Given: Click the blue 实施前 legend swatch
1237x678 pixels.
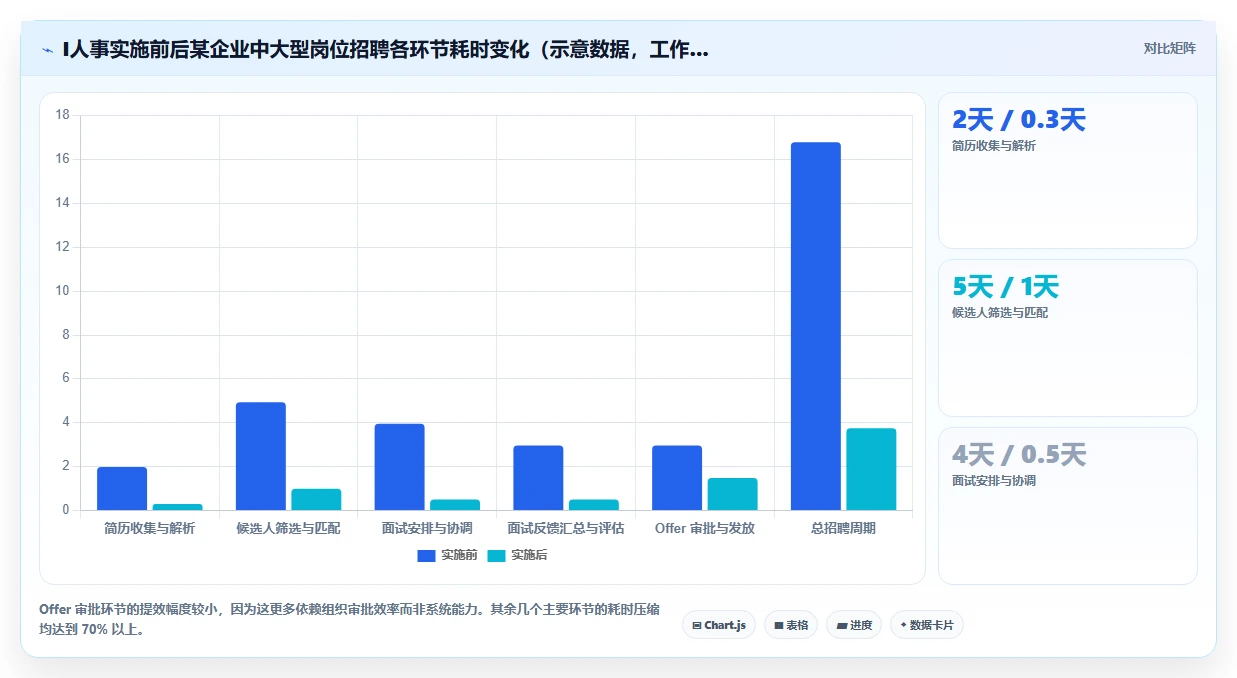Looking at the screenshot, I should (427, 555).
